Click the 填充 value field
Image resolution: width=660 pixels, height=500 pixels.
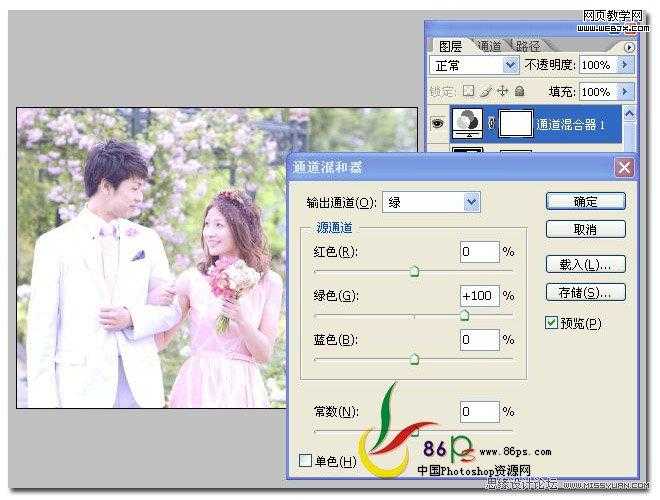597,91
